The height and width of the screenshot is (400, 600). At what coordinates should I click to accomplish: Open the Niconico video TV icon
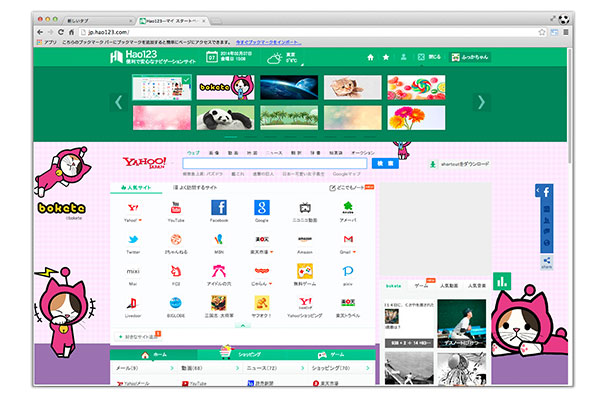coord(305,208)
